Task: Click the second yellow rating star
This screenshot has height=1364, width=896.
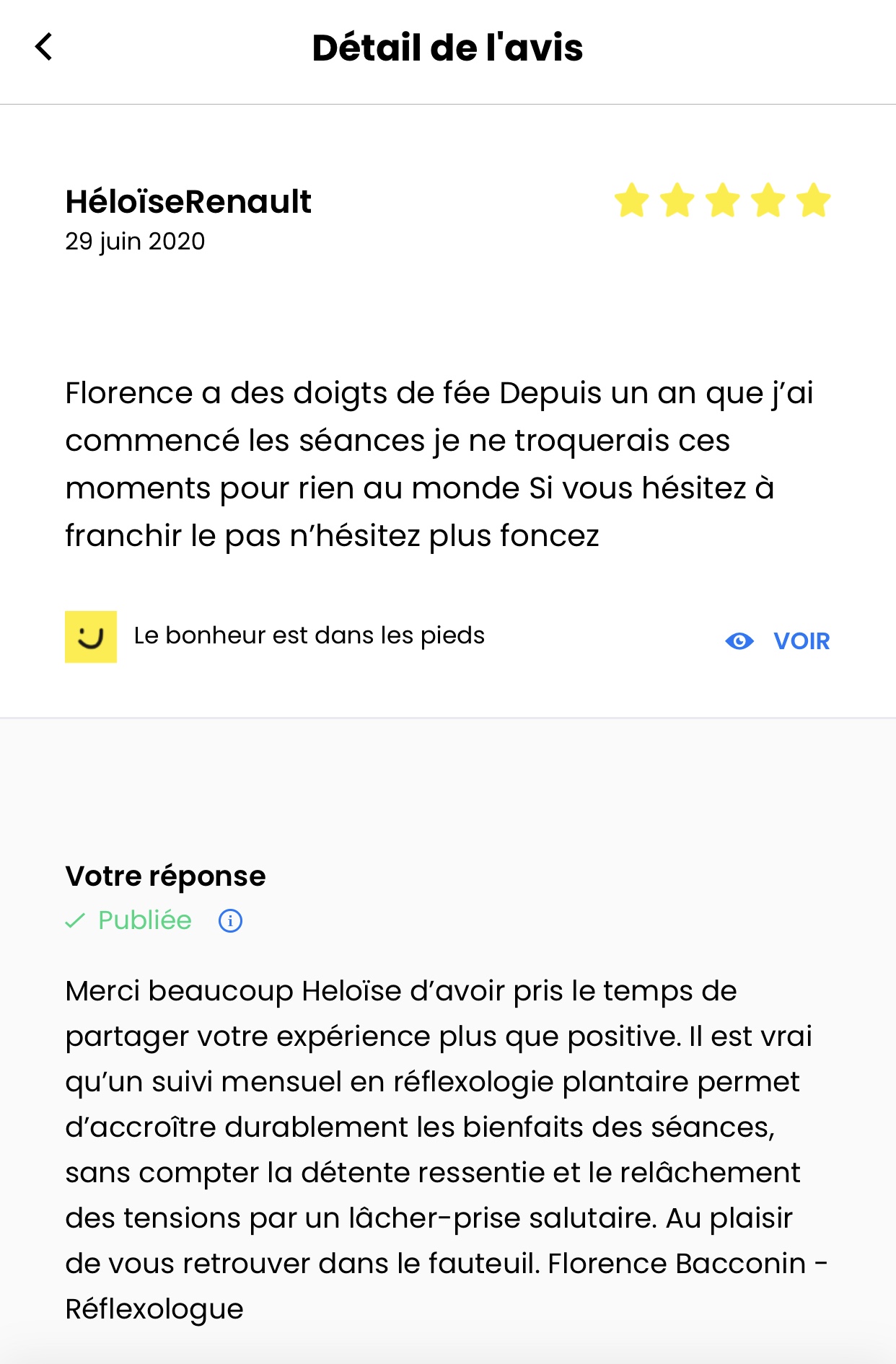Action: (677, 201)
